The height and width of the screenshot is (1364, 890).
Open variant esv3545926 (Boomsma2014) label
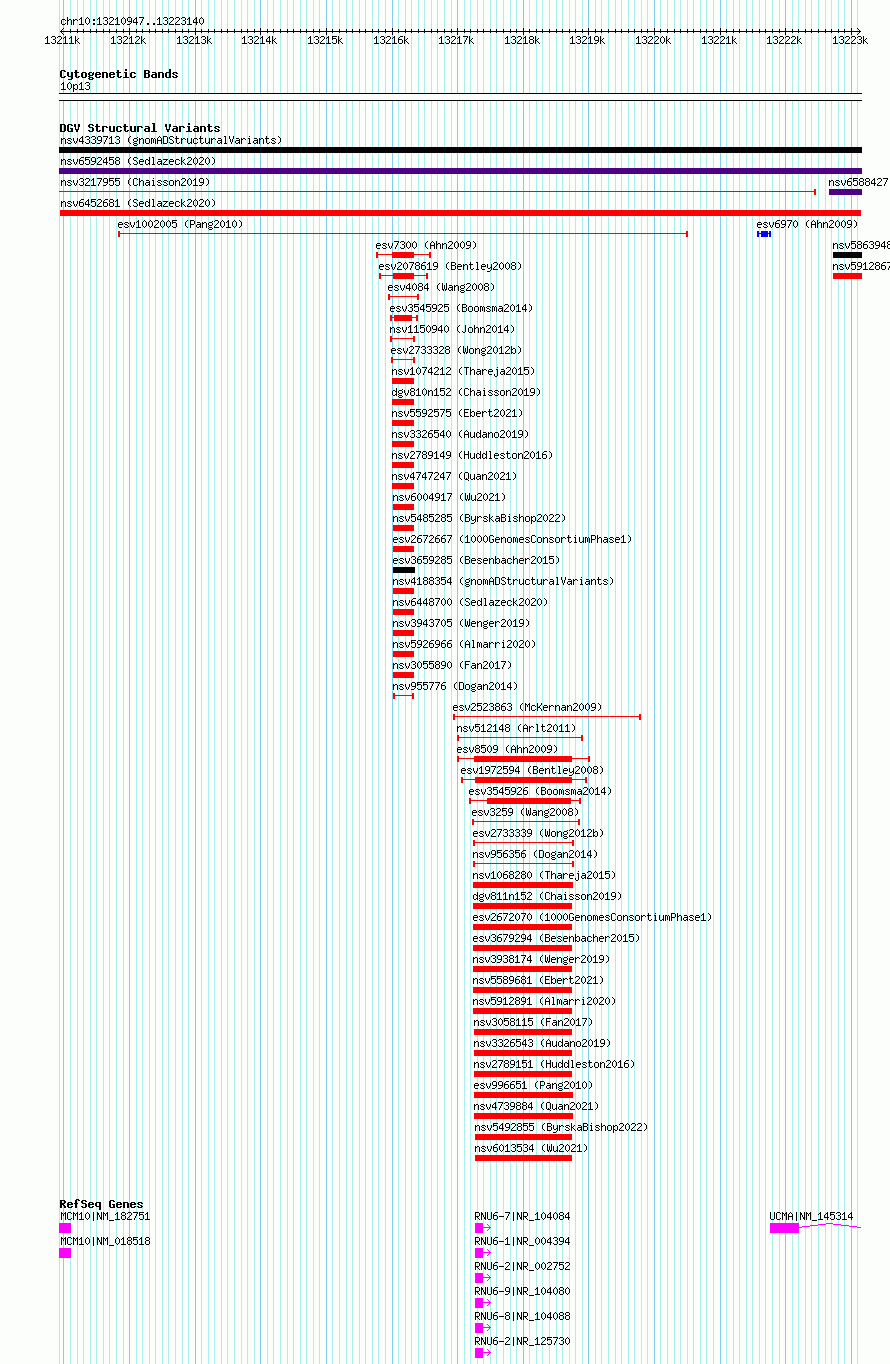coord(540,791)
